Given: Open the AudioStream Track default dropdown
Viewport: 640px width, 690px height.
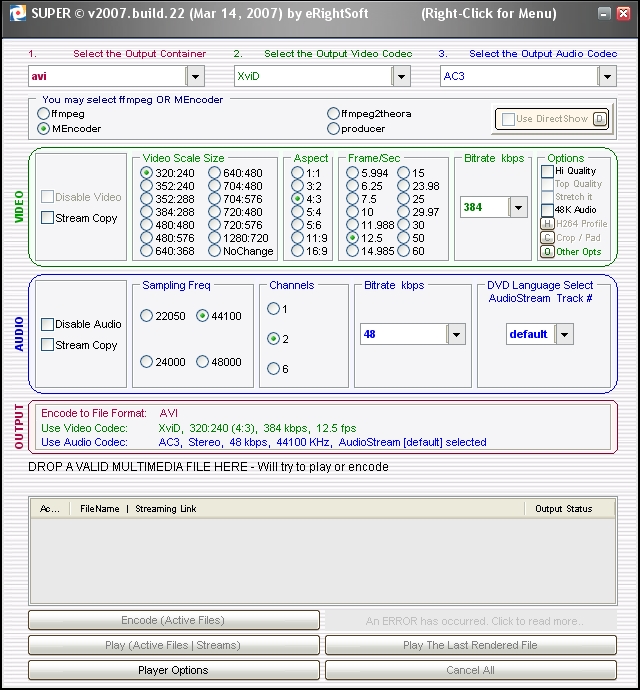Looking at the screenshot, I should click(564, 334).
